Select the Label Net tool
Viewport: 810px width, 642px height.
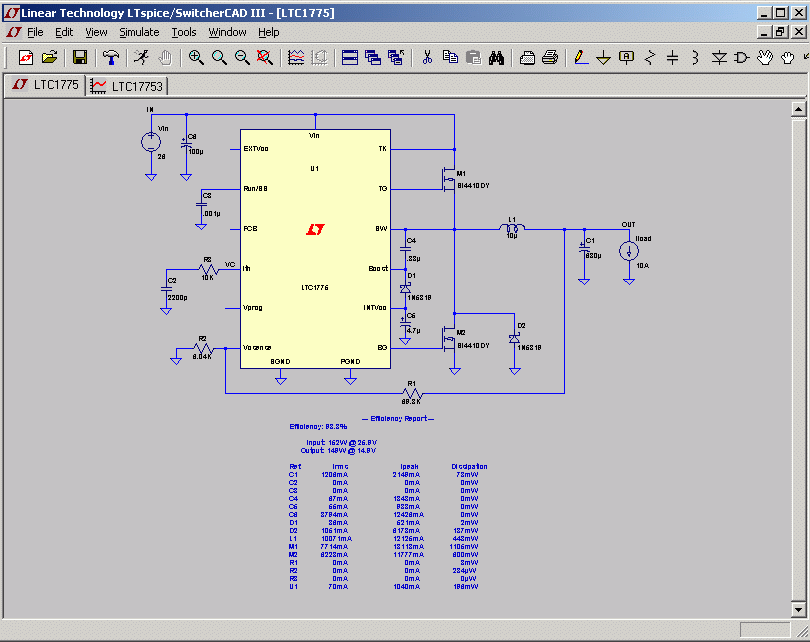627,57
